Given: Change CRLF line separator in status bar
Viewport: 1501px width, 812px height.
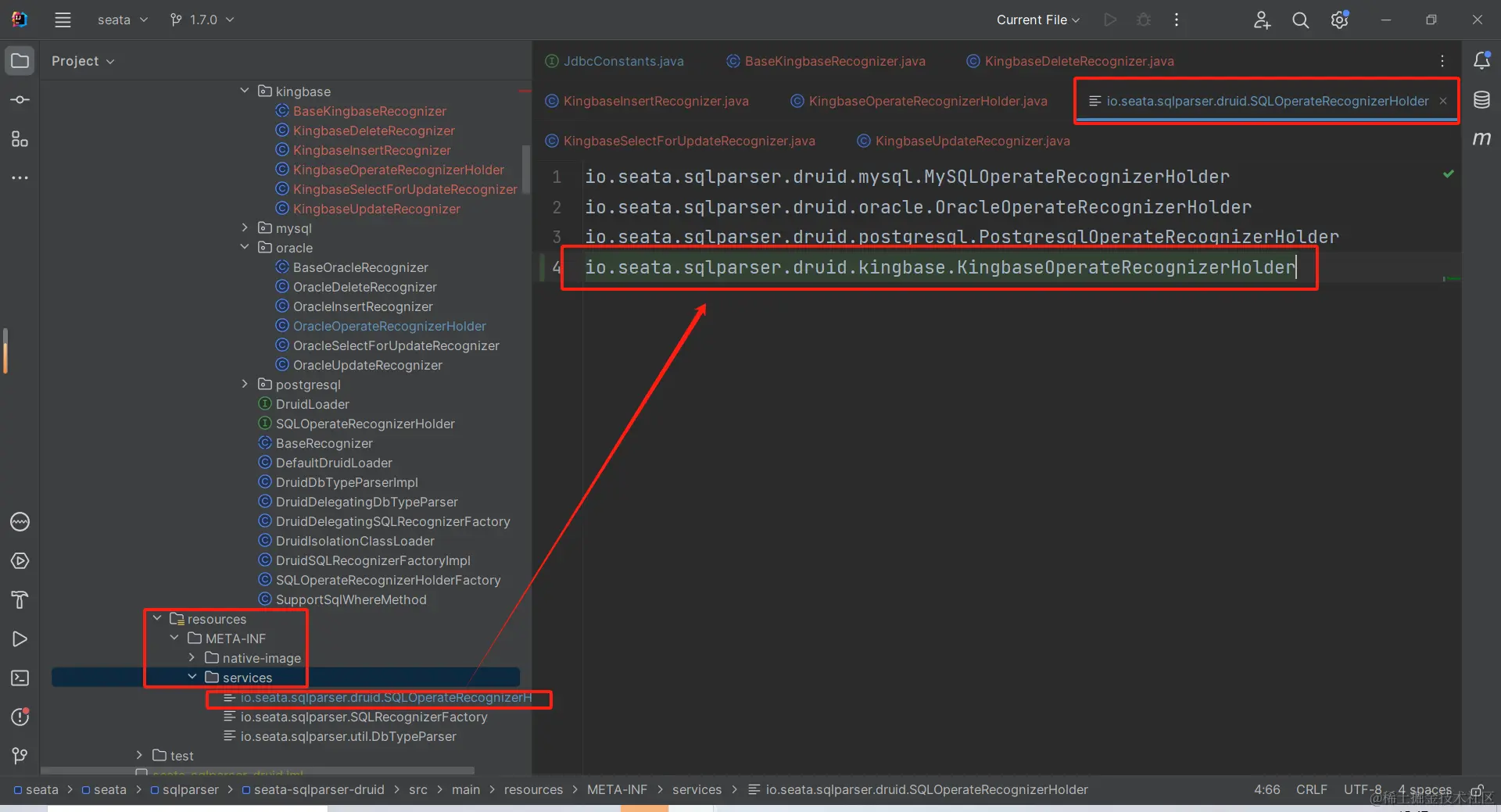Looking at the screenshot, I should tap(1312, 789).
